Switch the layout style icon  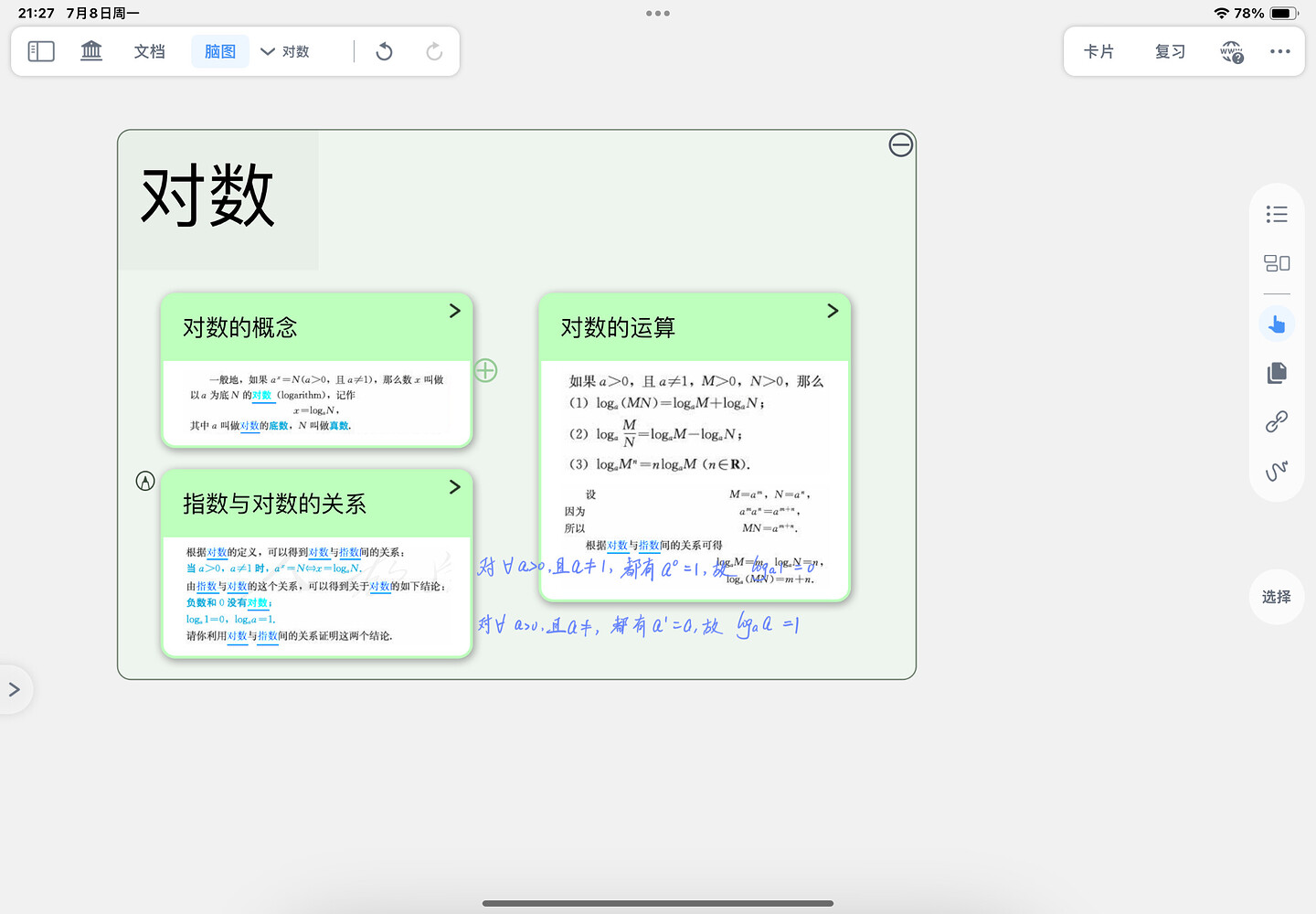point(1277,263)
